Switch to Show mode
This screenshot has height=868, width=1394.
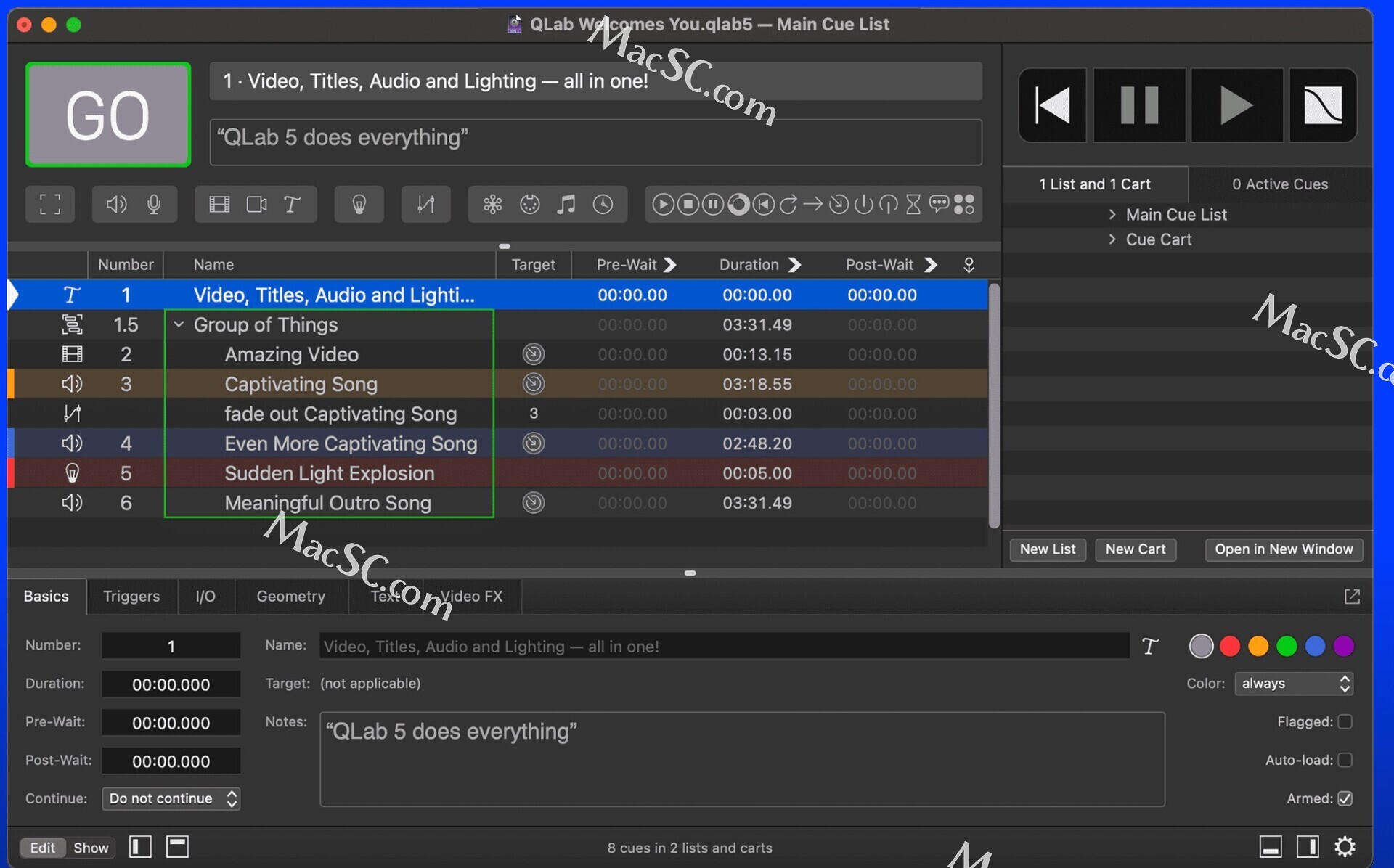tap(91, 848)
